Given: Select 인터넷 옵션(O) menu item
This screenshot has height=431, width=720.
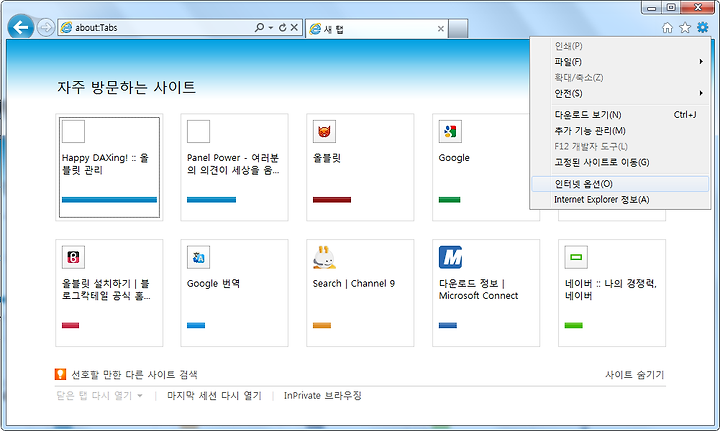Looking at the screenshot, I should click(620, 184).
